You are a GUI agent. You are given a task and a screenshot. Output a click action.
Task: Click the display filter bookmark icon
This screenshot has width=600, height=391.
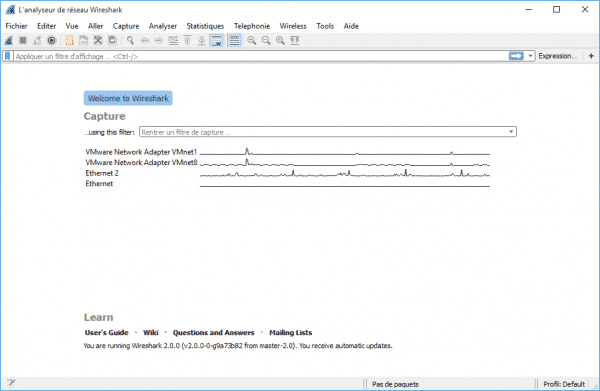(x=7, y=56)
